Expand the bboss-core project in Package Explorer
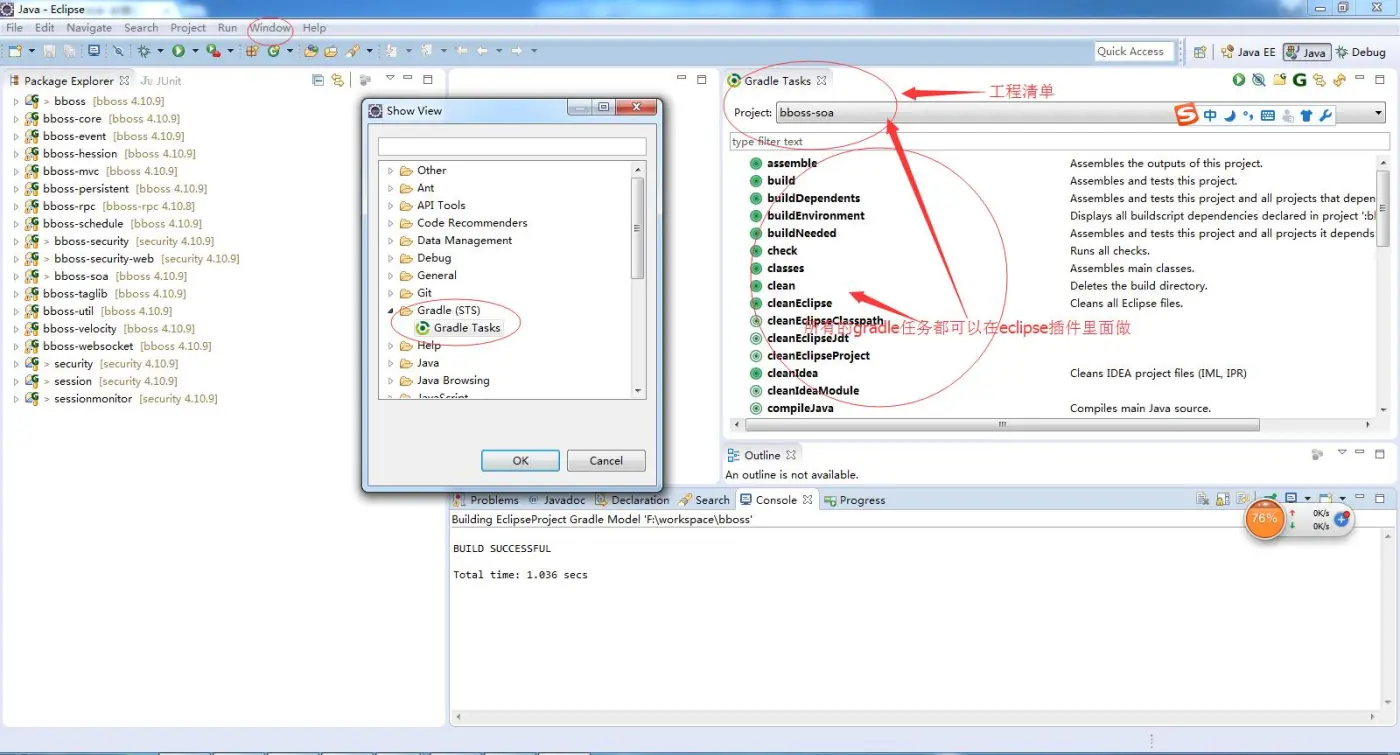The image size is (1400, 755). (16, 119)
